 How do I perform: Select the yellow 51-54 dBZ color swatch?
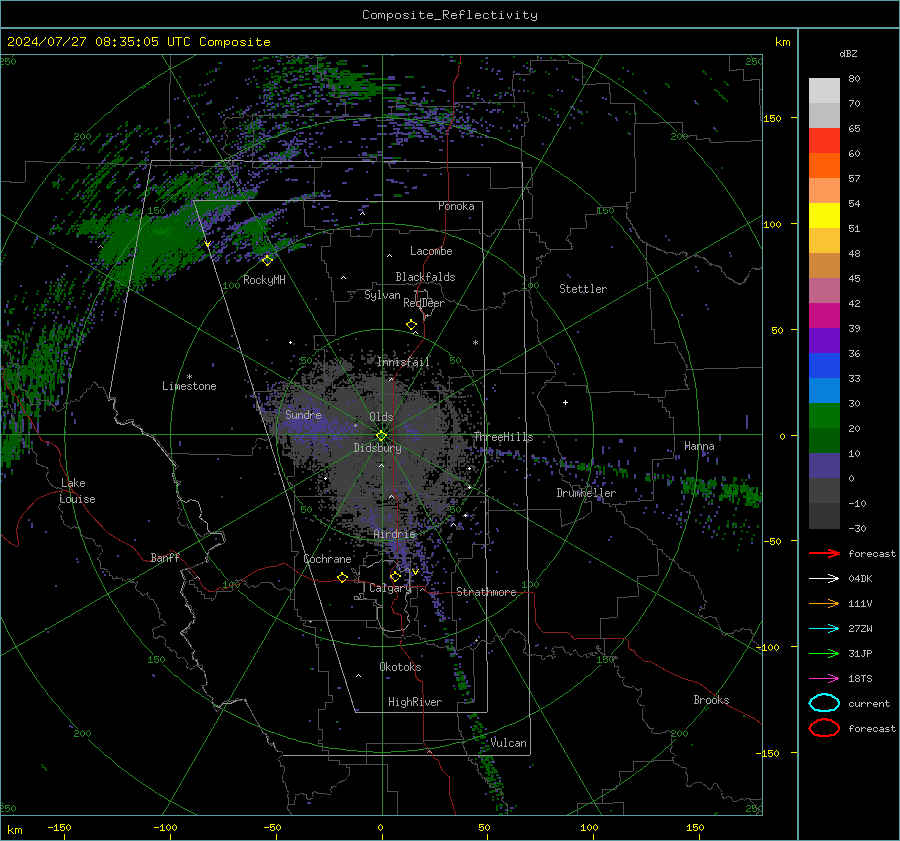[824, 215]
